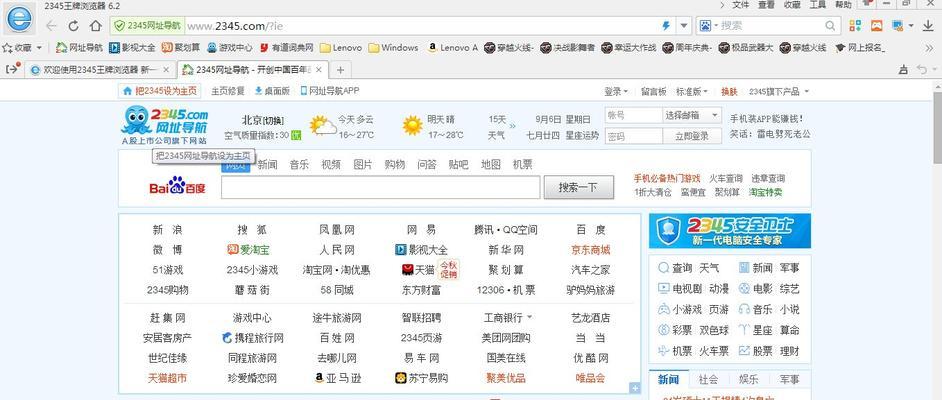Expand the 标准版 dropdown

(x=692, y=92)
